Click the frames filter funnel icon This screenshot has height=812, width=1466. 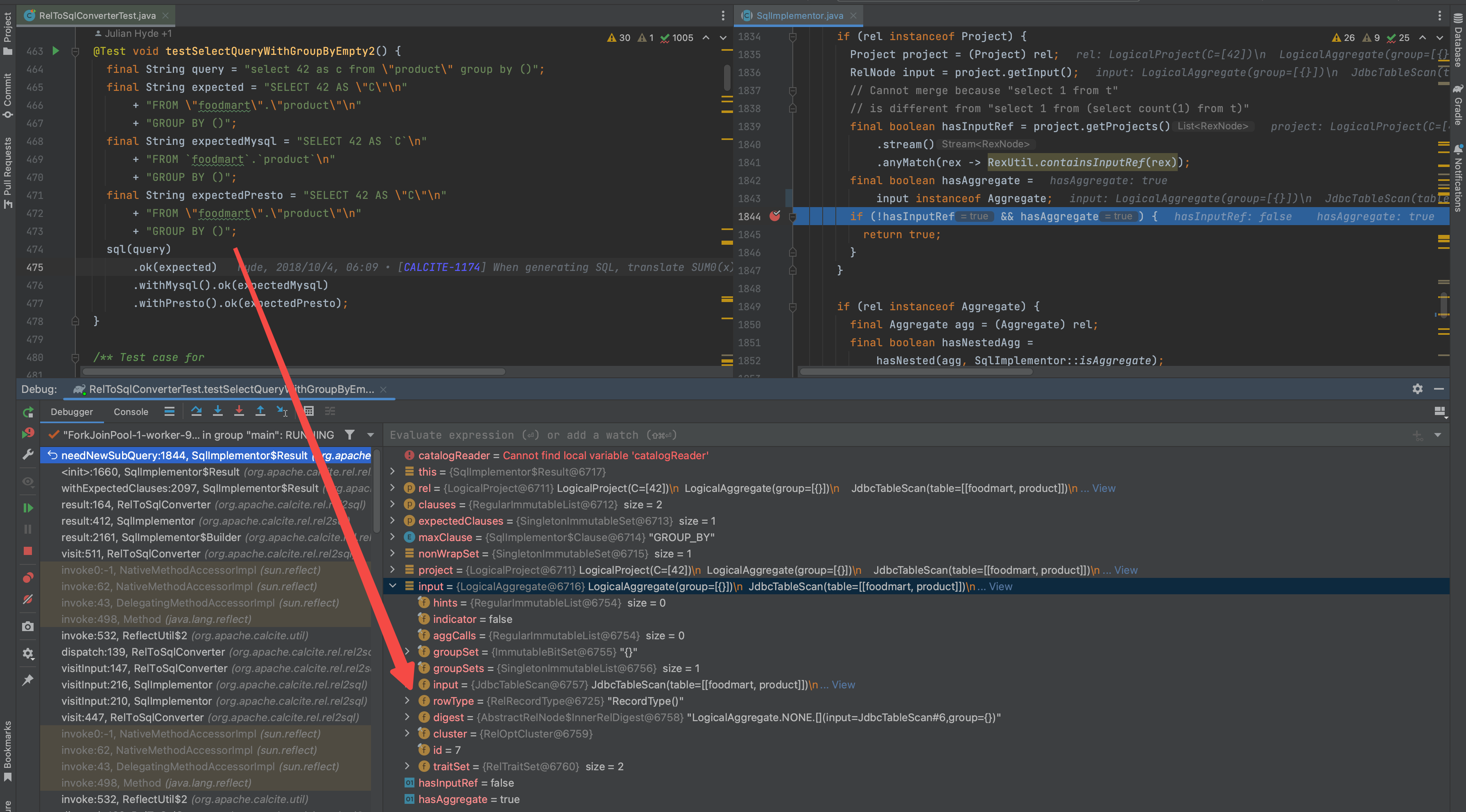click(349, 435)
